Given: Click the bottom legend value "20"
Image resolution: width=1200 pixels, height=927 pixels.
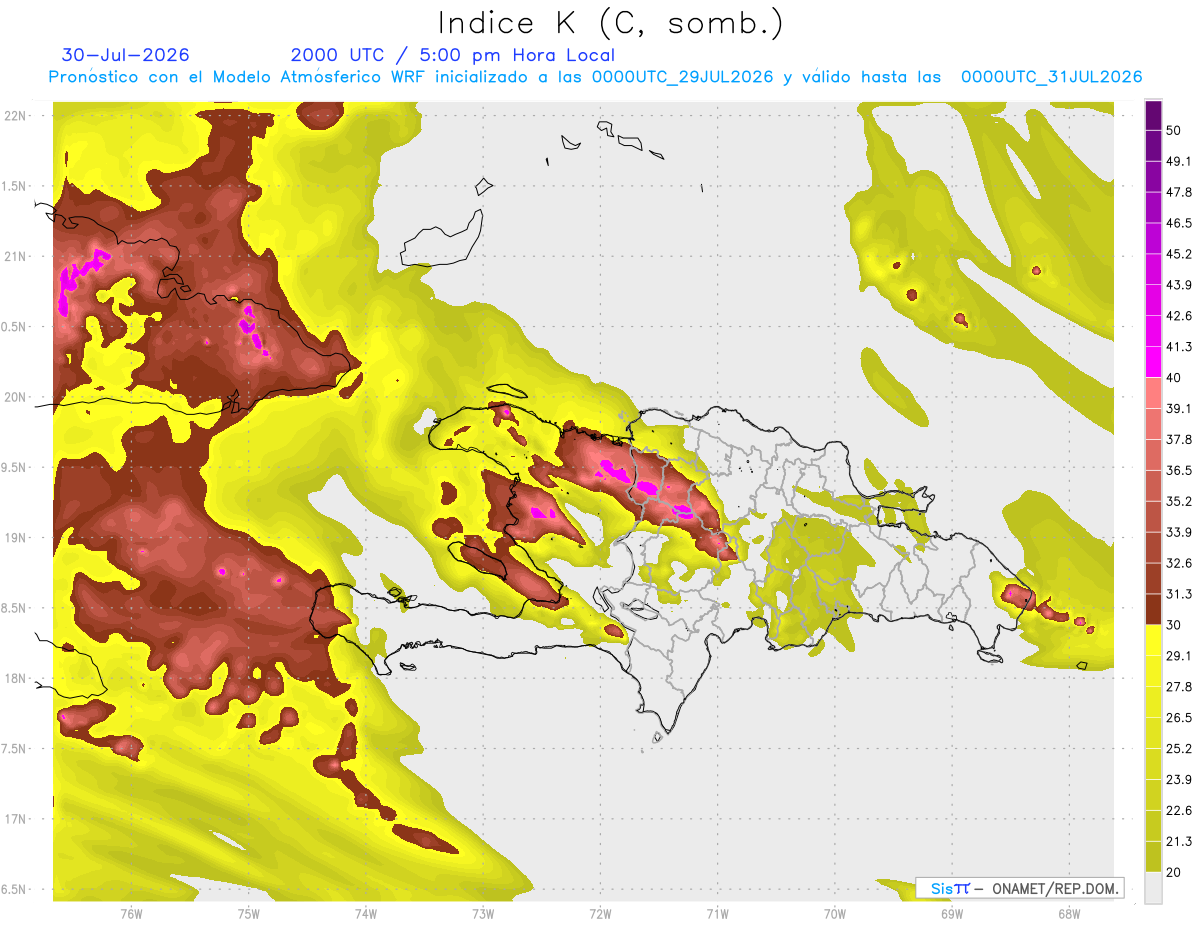Looking at the screenshot, I should click(x=1175, y=872).
